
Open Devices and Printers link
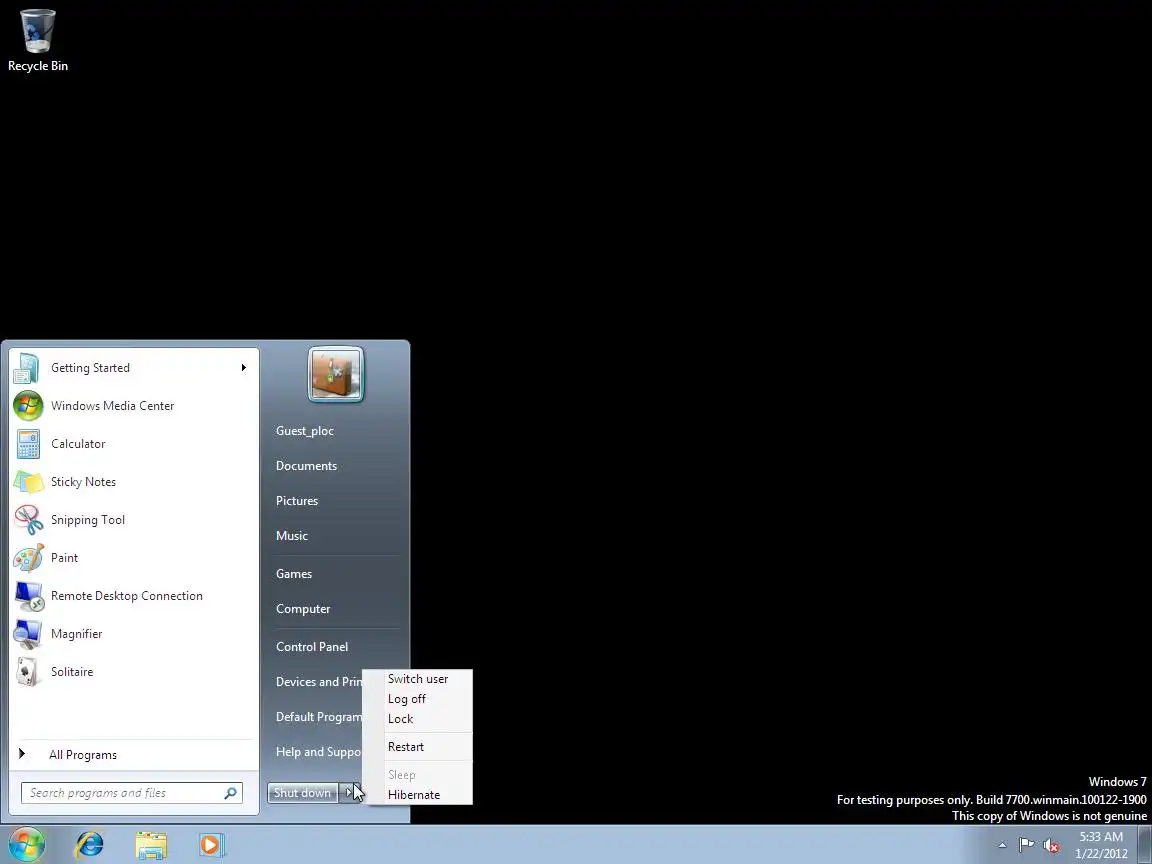click(x=318, y=682)
